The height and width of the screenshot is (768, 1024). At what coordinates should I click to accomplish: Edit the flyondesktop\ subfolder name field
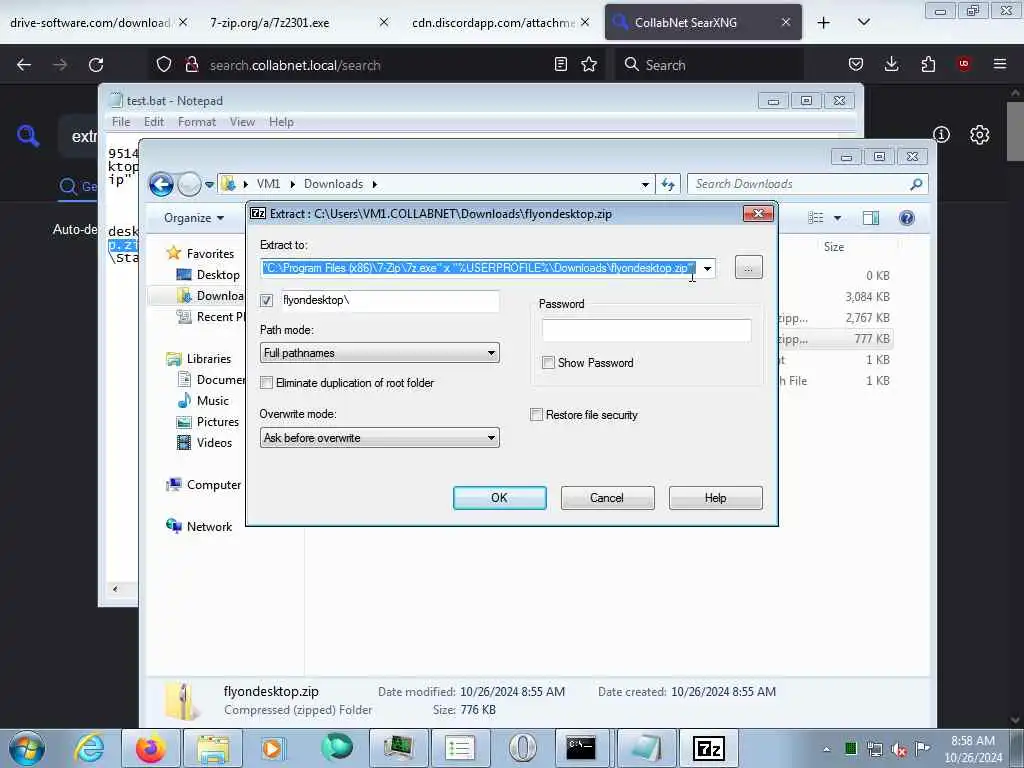[391, 300]
